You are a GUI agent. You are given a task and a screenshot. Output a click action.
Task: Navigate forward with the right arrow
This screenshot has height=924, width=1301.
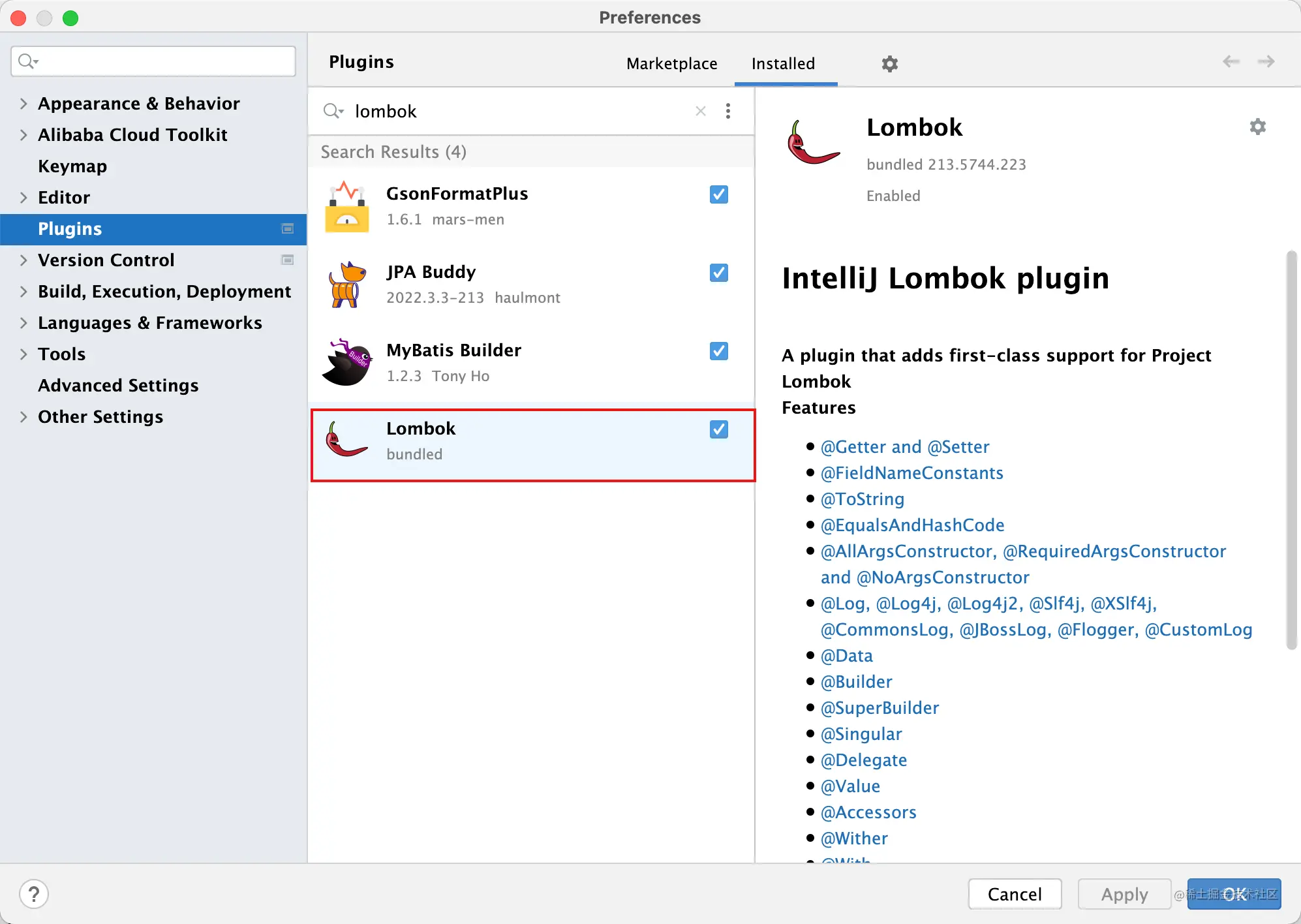click(x=1266, y=61)
